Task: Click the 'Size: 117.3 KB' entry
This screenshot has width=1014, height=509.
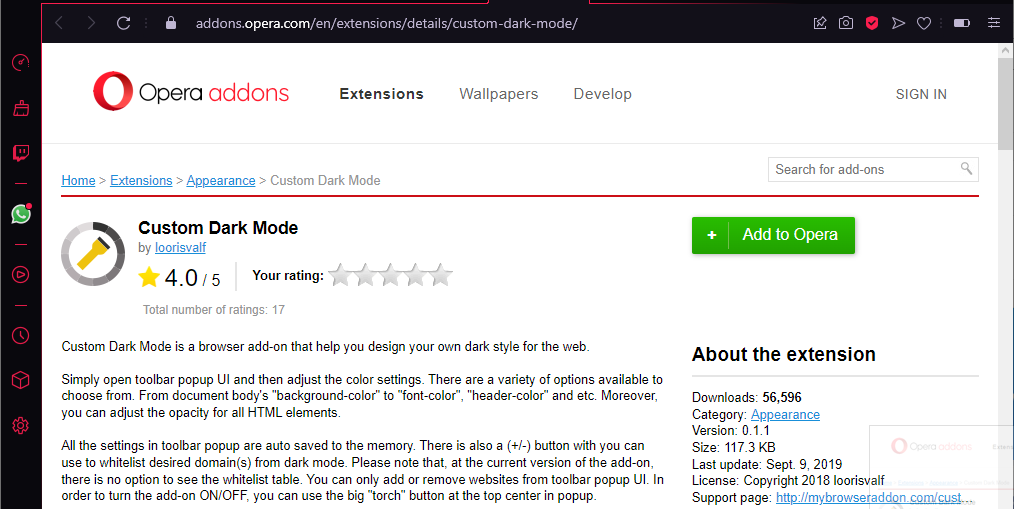Action: pyautogui.click(x=733, y=448)
